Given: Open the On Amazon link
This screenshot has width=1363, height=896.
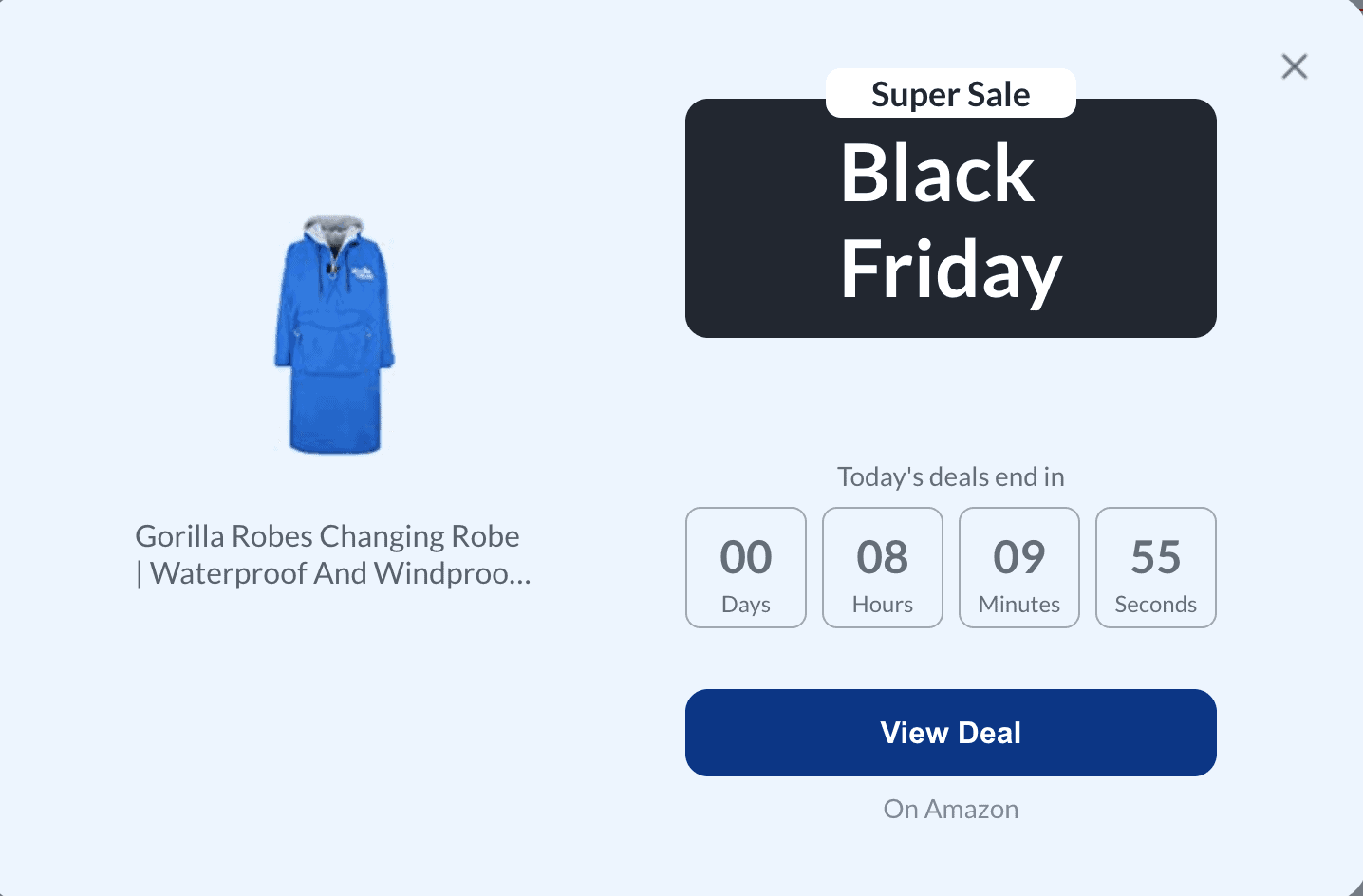Looking at the screenshot, I should click(x=950, y=809).
